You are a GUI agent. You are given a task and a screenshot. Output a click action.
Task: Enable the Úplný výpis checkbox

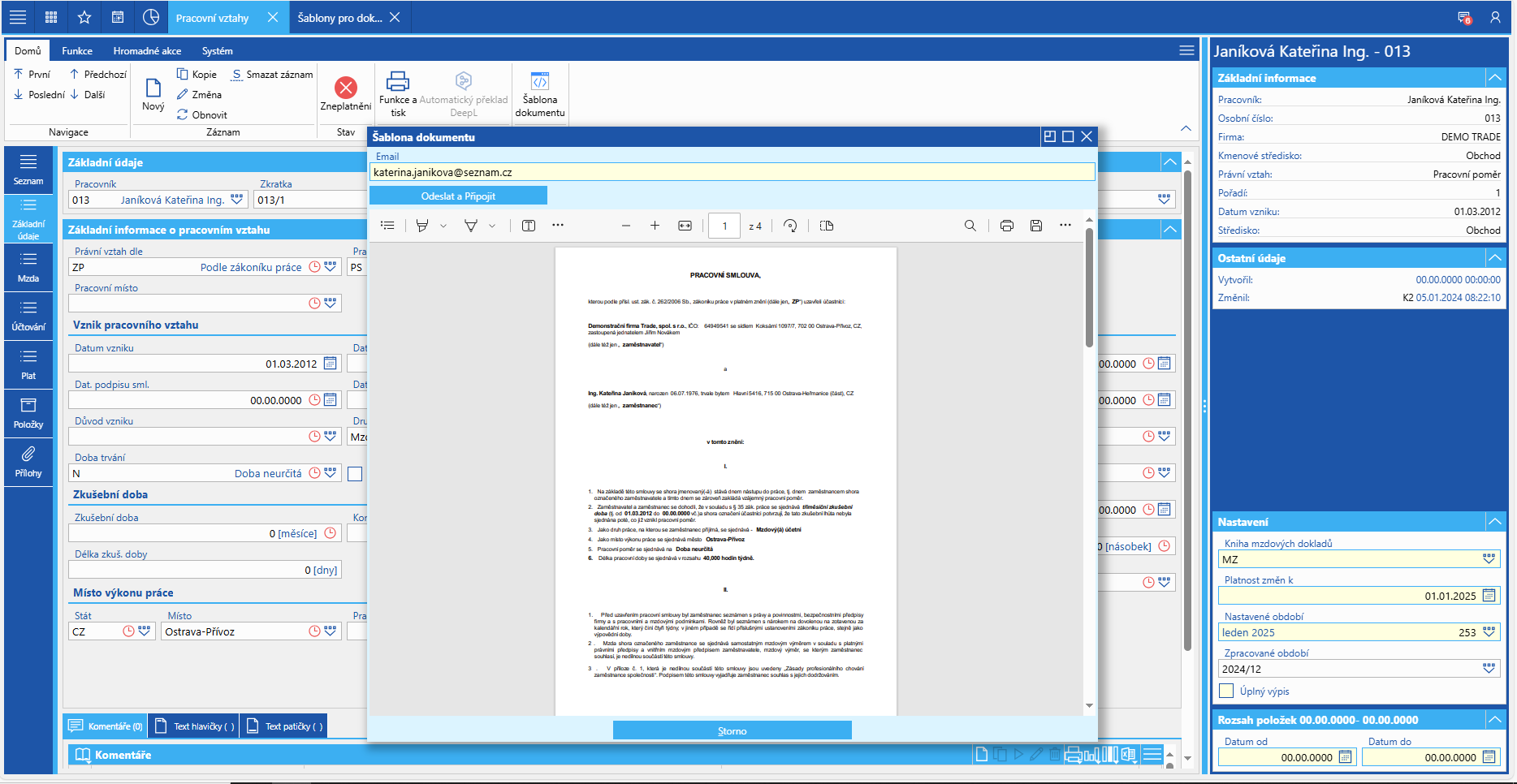(1227, 691)
